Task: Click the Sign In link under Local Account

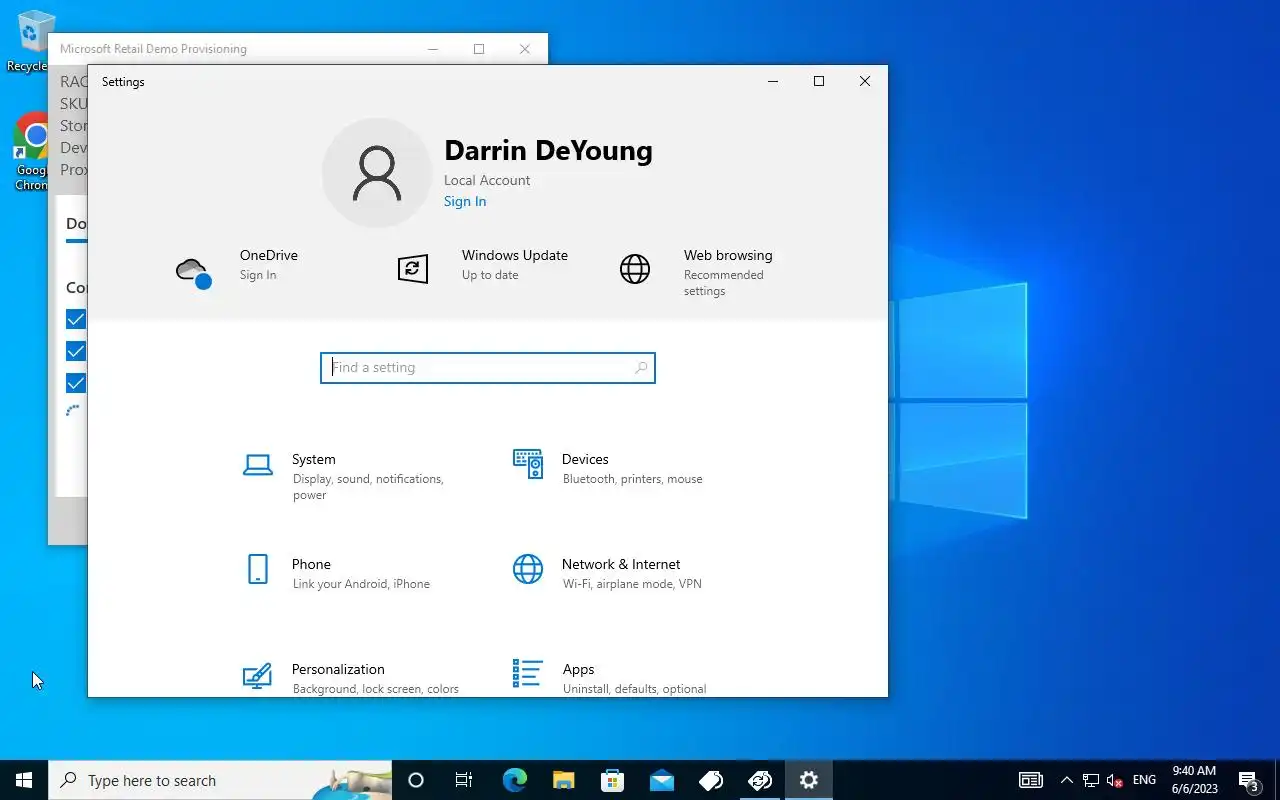Action: [x=465, y=201]
